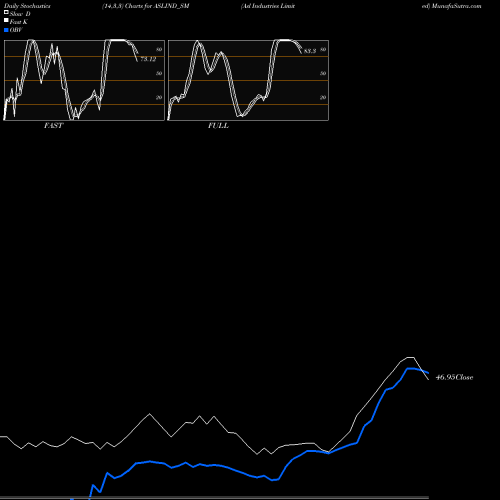This screenshot has height=500, width=500.
Task: Click the Fast K legend color box
Action: (x=6, y=20)
